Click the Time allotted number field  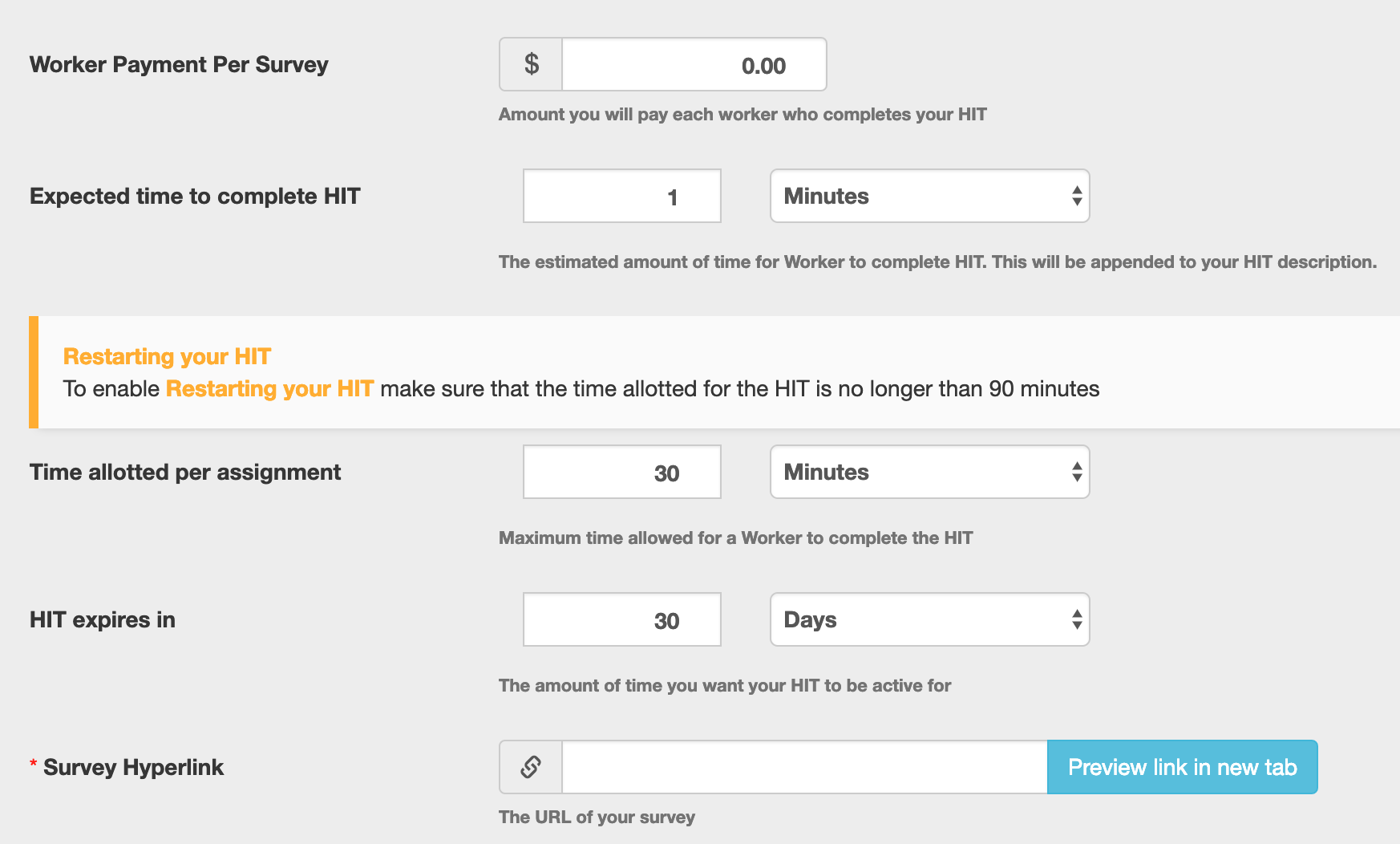(622, 472)
